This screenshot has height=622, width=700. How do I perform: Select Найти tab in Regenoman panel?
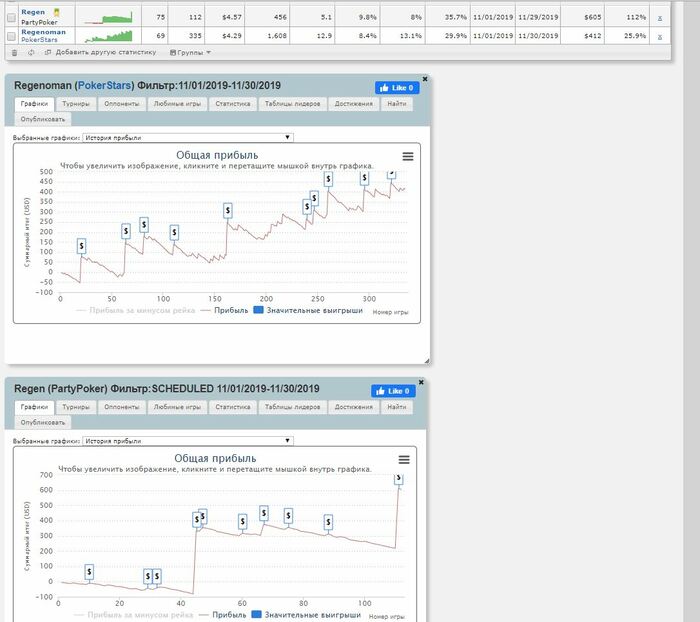coord(397,104)
